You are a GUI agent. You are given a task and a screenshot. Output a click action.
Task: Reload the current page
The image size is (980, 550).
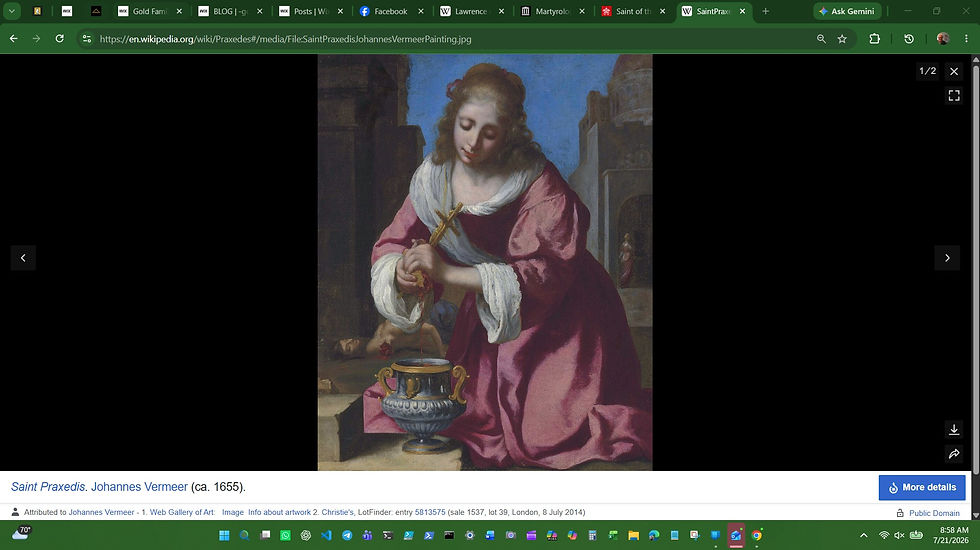(x=59, y=39)
